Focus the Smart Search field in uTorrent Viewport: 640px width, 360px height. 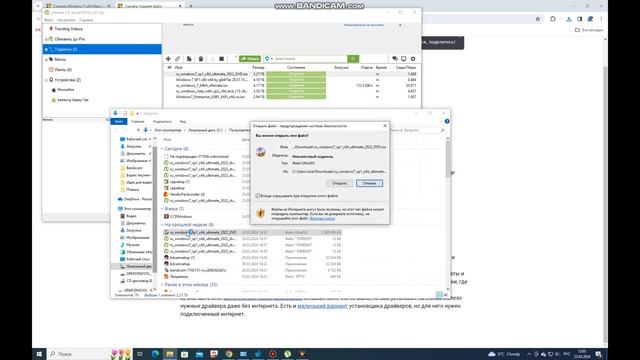(310, 59)
